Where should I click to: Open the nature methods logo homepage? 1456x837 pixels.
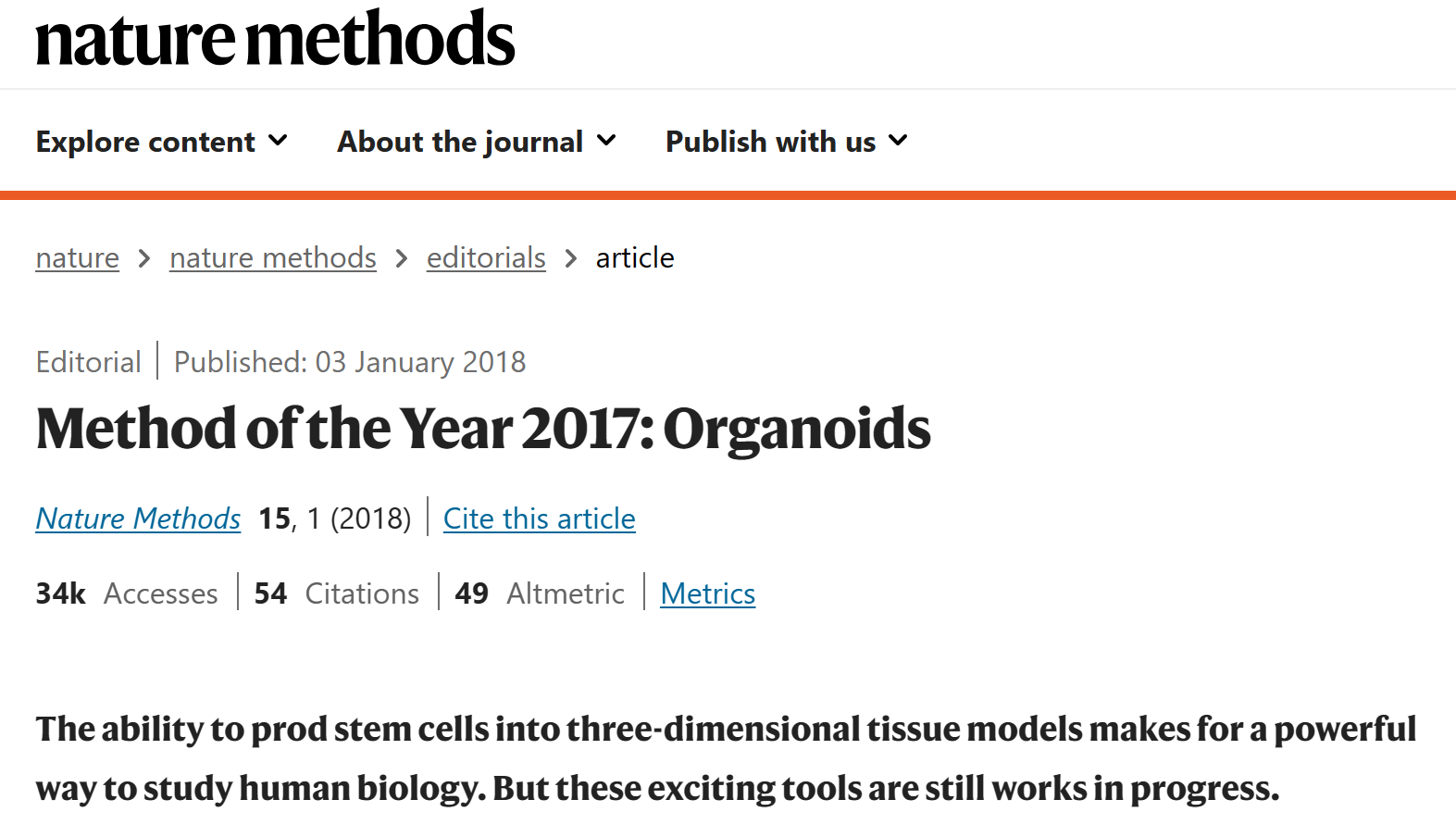pos(275,39)
